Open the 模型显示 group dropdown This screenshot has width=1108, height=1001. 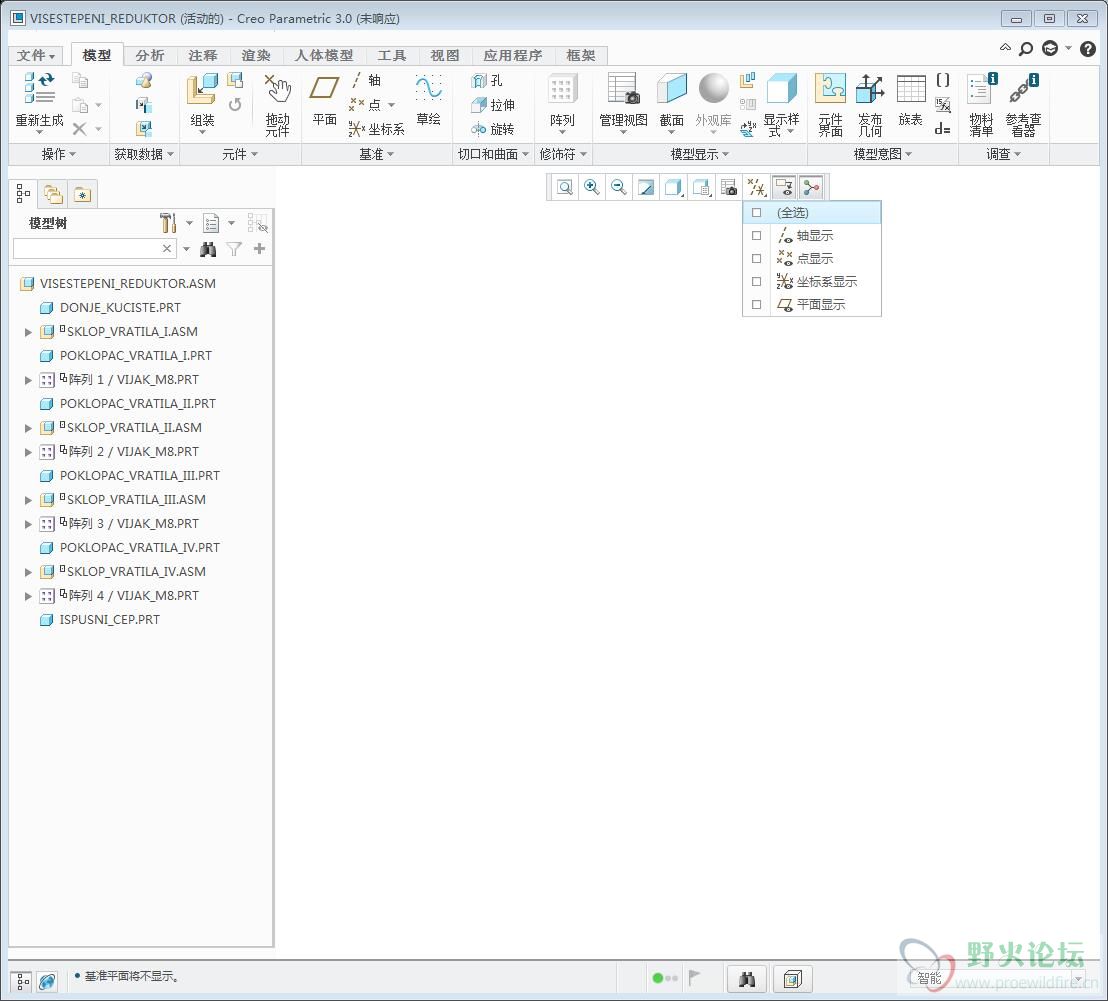coord(700,154)
